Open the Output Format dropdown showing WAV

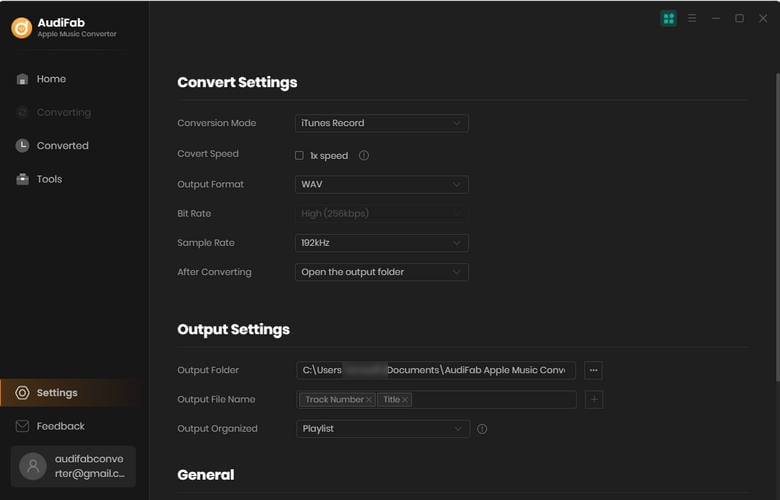coord(382,184)
